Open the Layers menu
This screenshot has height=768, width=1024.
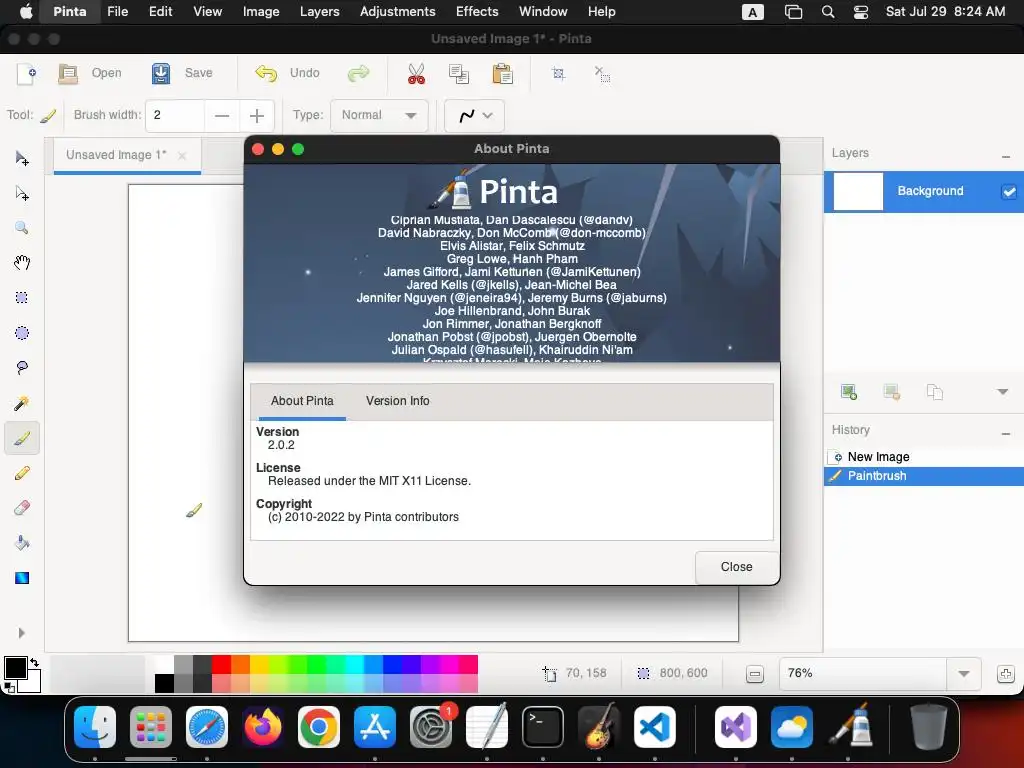319,12
